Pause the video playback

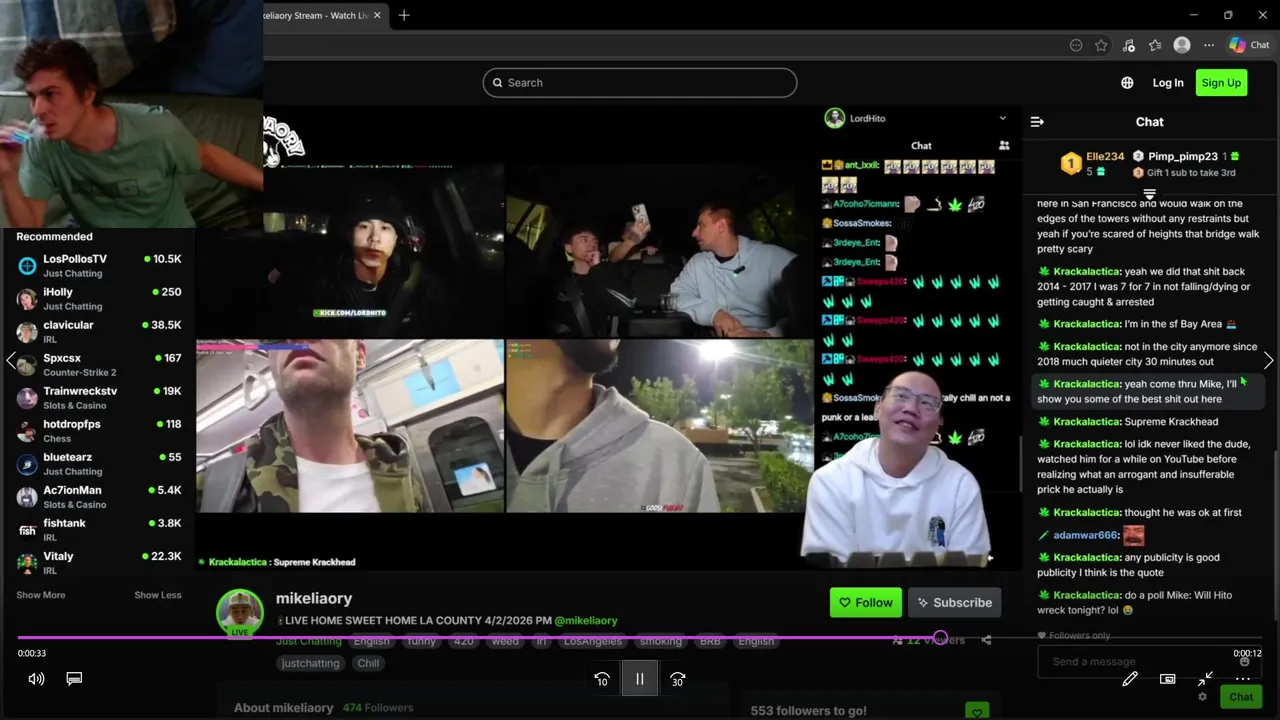point(640,679)
